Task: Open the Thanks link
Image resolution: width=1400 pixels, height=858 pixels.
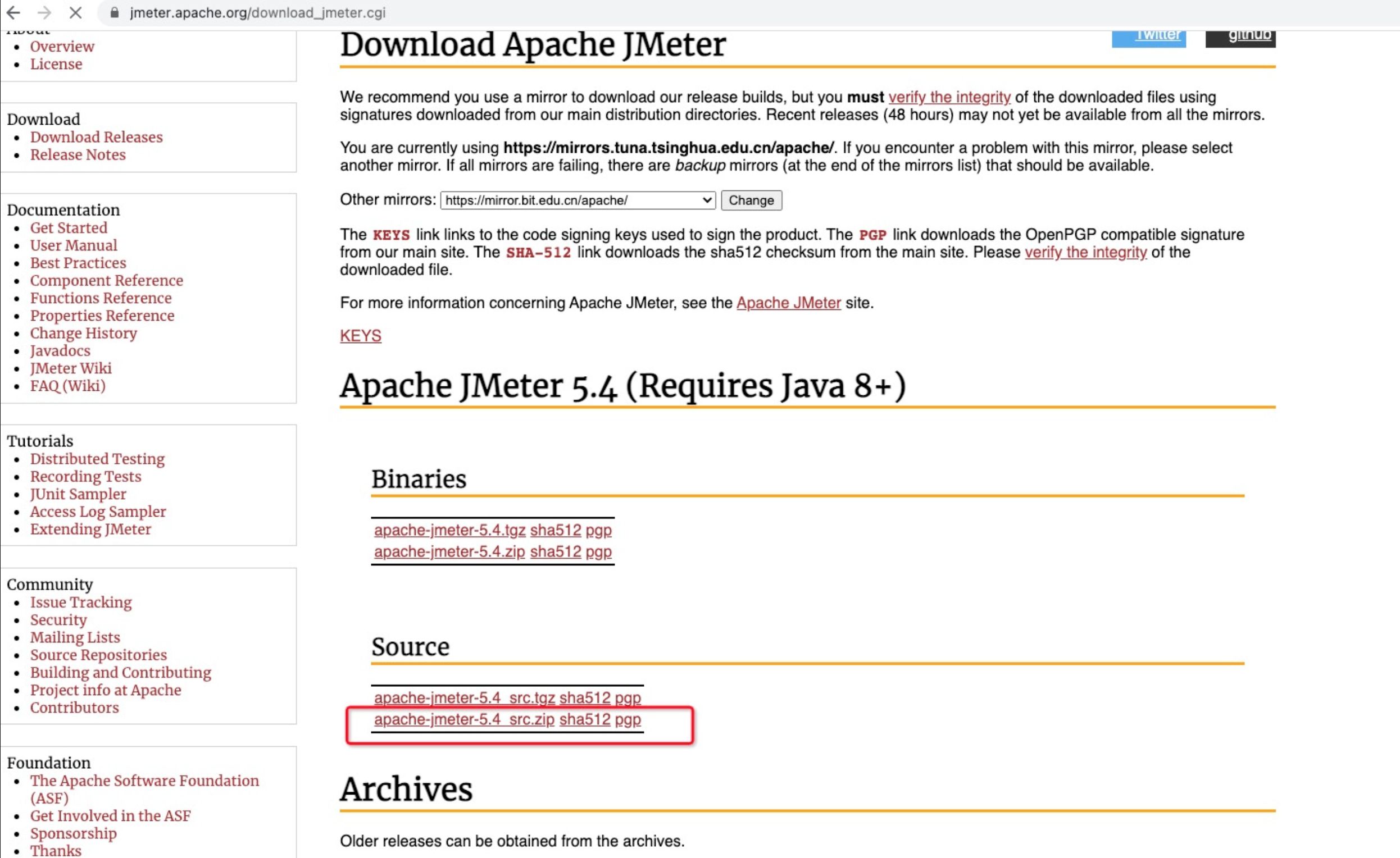Action: (56, 851)
